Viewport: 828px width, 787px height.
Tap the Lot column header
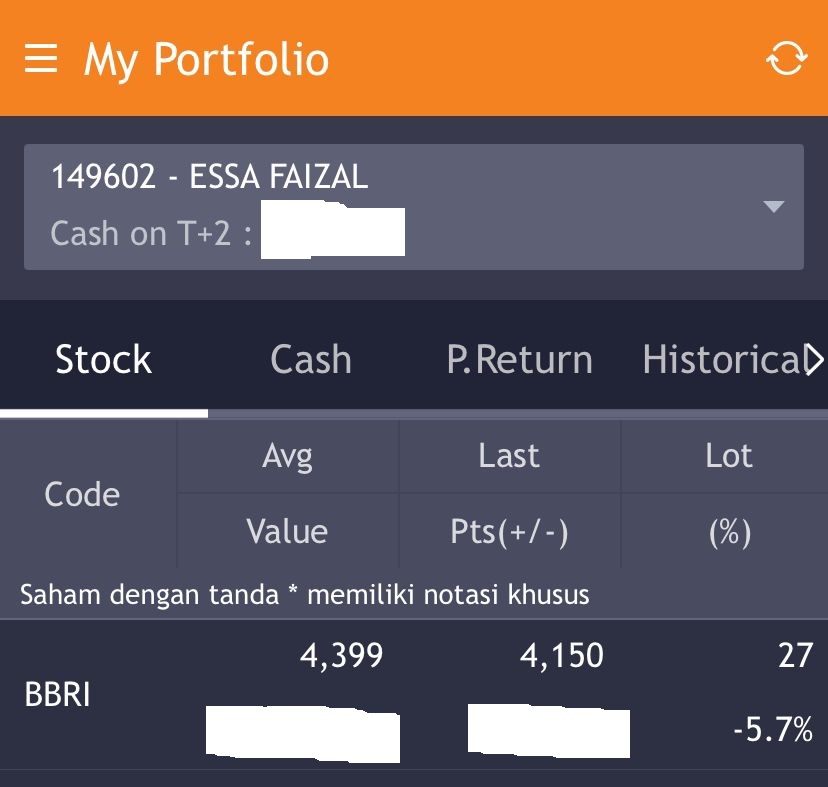(x=729, y=455)
